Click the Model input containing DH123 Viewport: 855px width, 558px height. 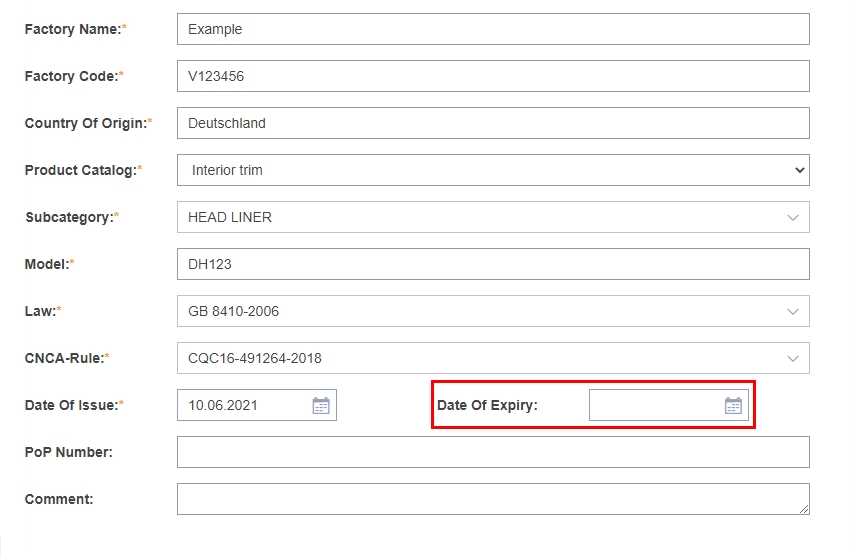493,264
